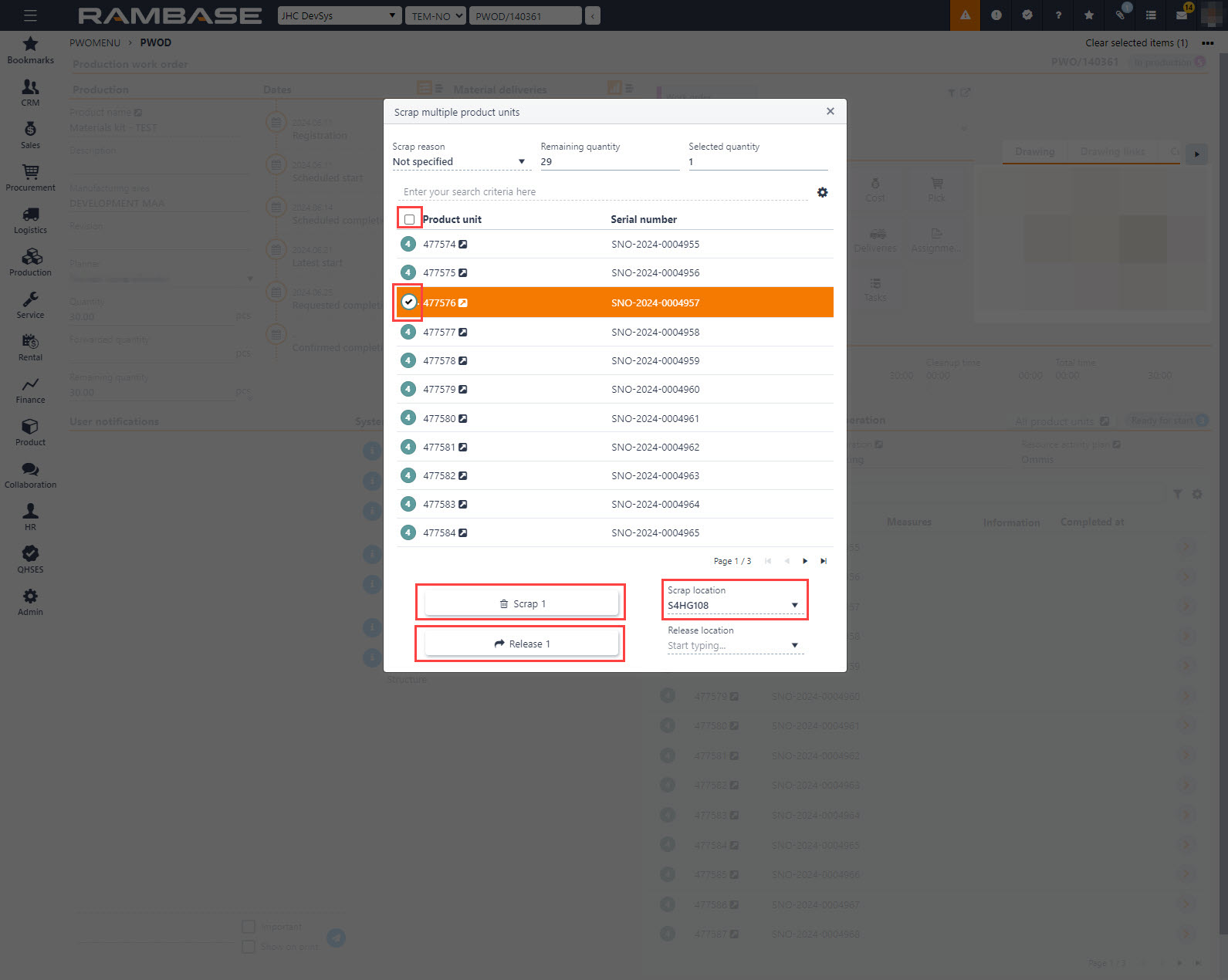Open the TEM-NO database dropdown

(x=436, y=15)
